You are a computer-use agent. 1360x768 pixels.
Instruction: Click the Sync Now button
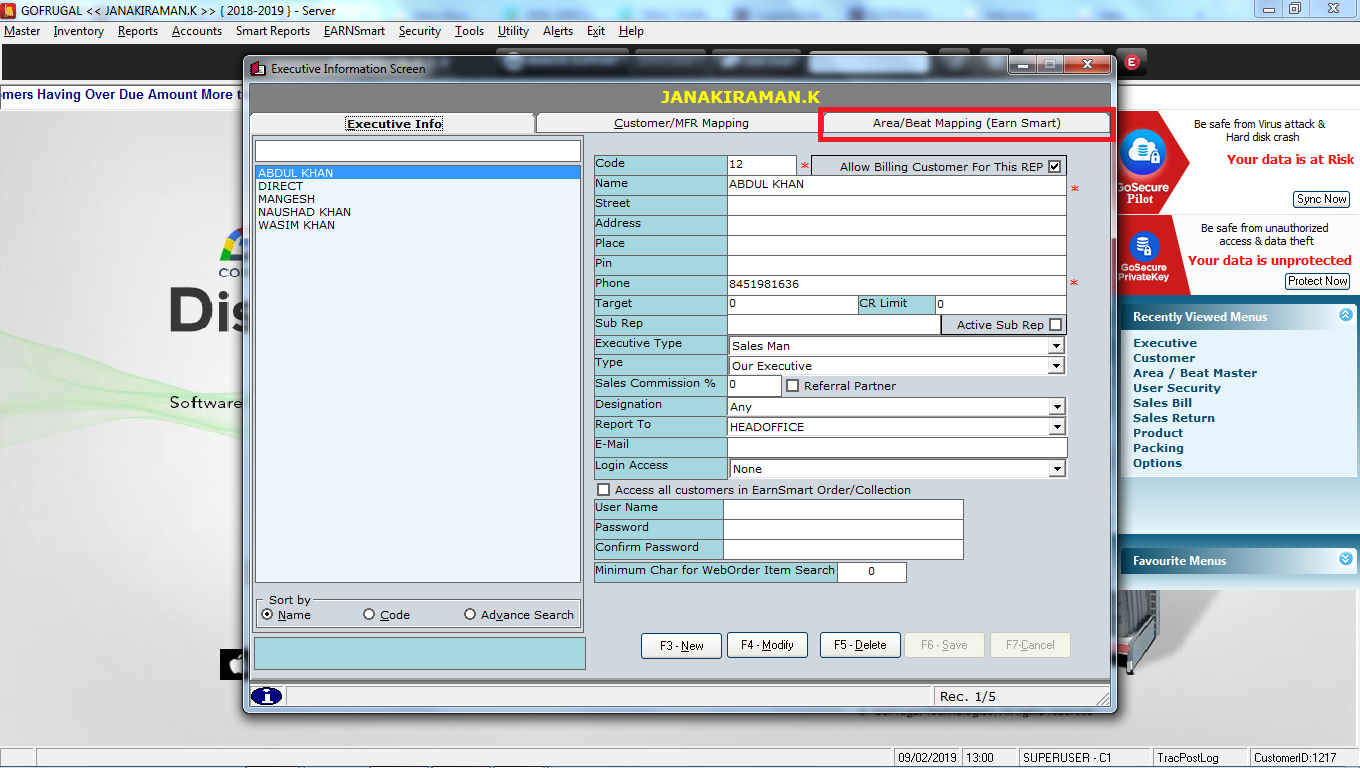point(1321,199)
